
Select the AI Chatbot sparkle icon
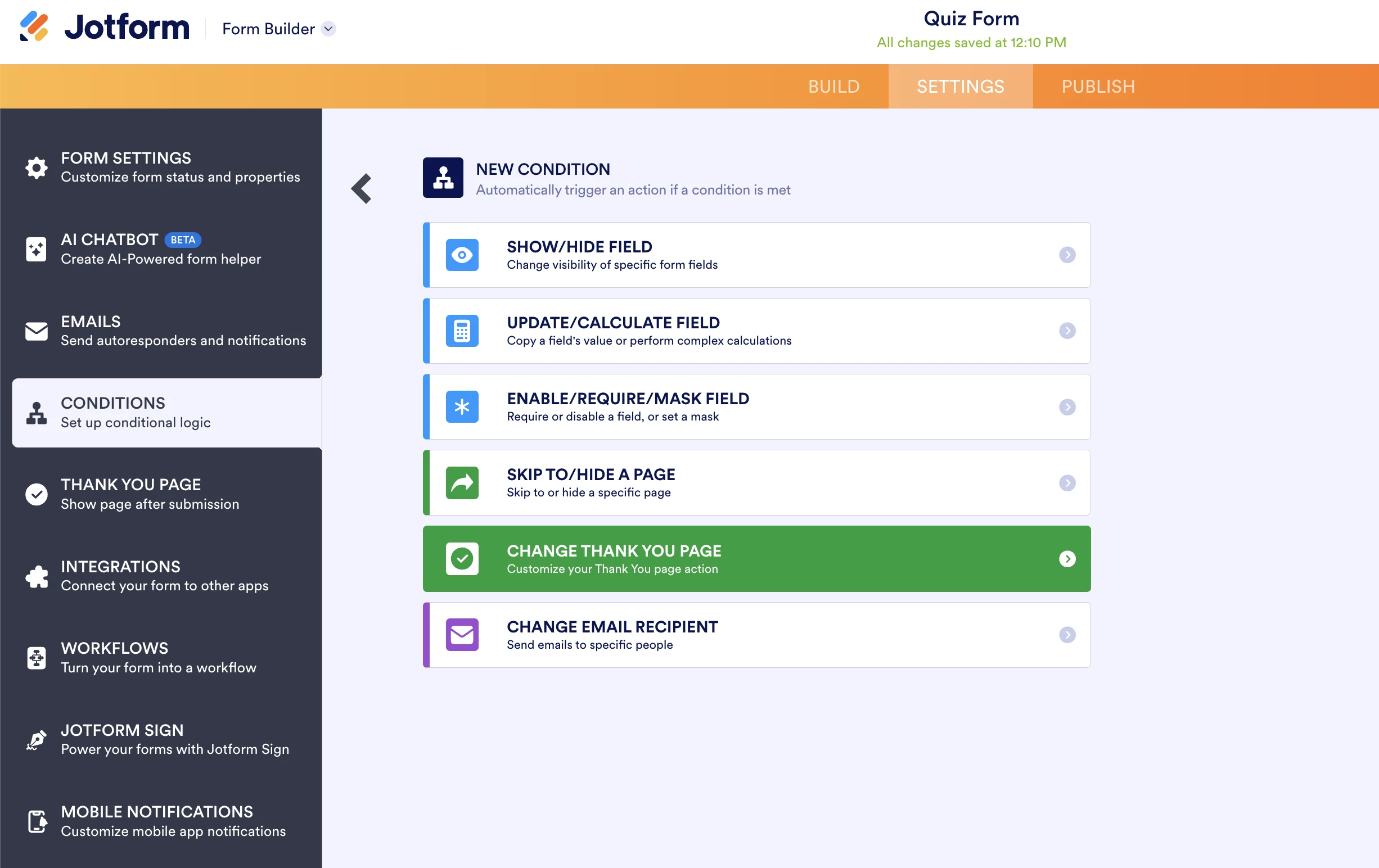(36, 249)
